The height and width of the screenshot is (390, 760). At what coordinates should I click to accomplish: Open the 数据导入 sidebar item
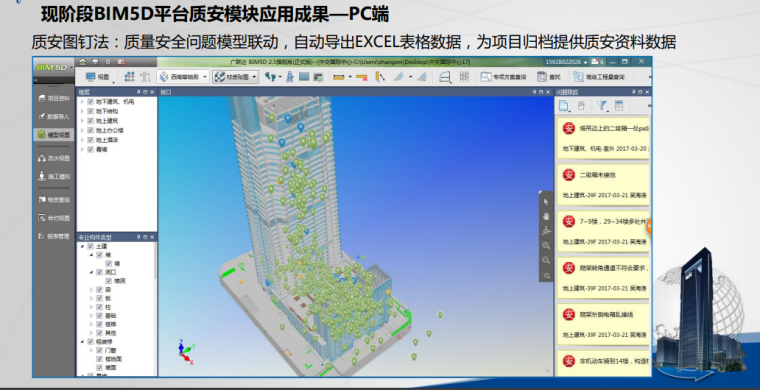tap(54, 117)
